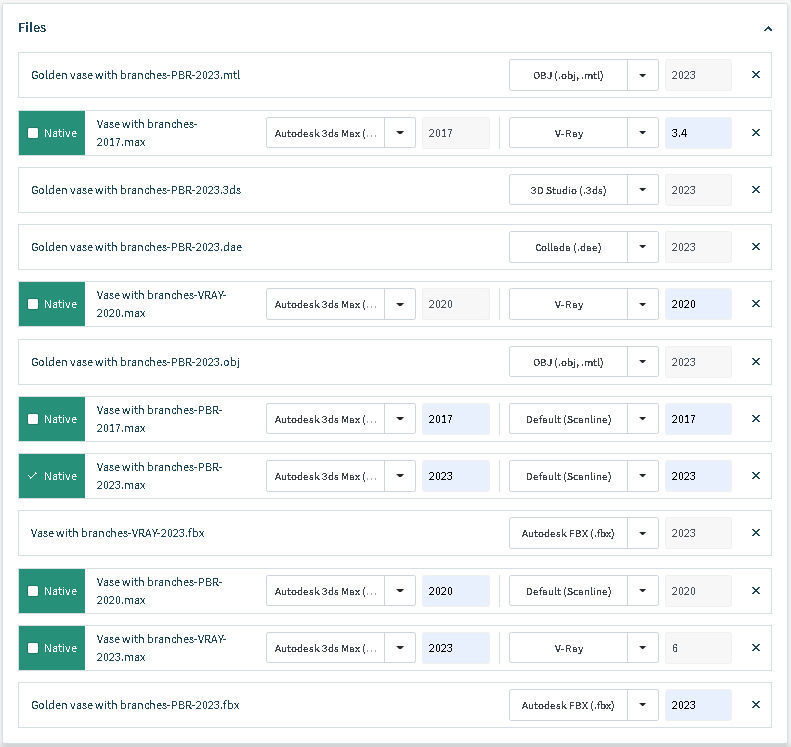Screen dimensions: 791x747
Task: Remove the Golden vase PBR-2023.fbx file
Action: pyautogui.click(x=755, y=705)
